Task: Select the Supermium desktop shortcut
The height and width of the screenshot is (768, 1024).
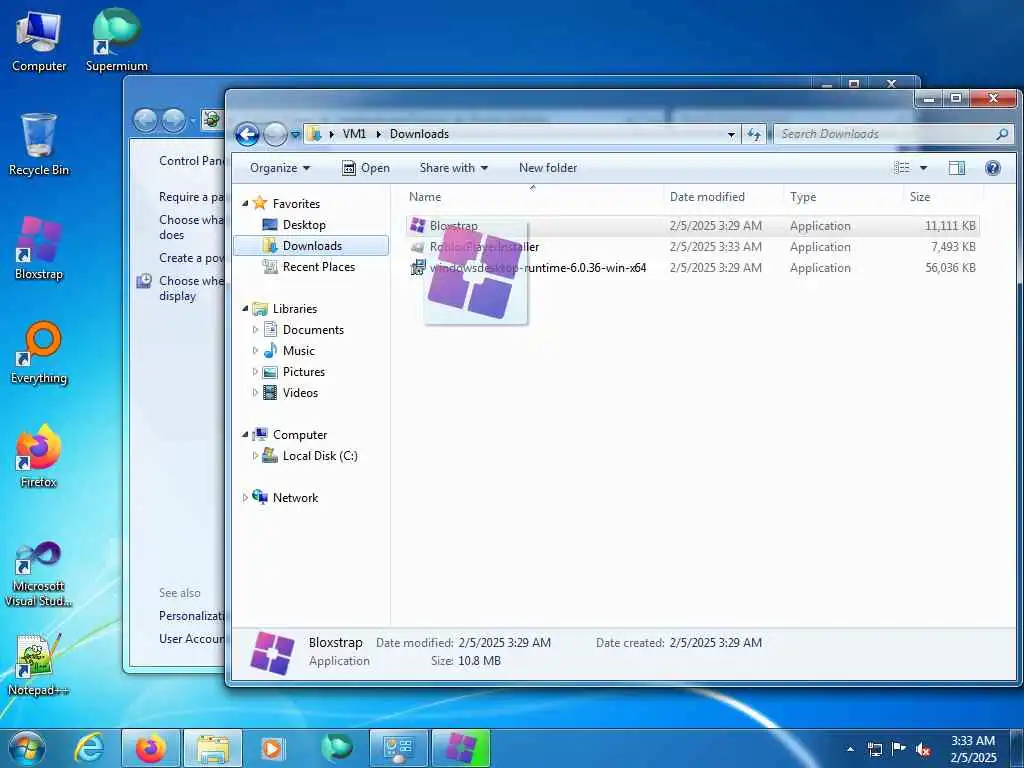Action: (116, 40)
